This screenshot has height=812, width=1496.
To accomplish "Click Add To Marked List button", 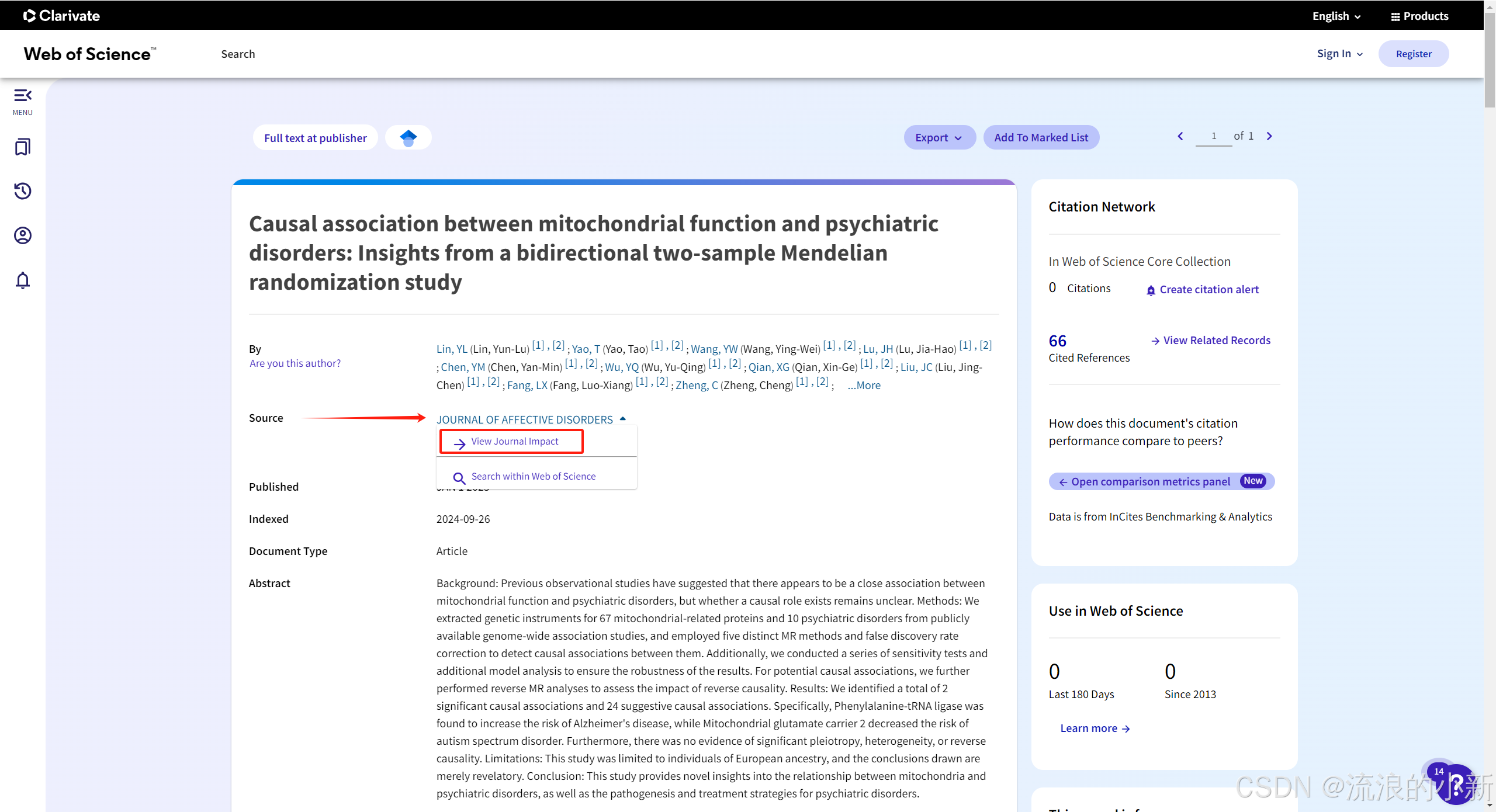I will (x=1041, y=138).
